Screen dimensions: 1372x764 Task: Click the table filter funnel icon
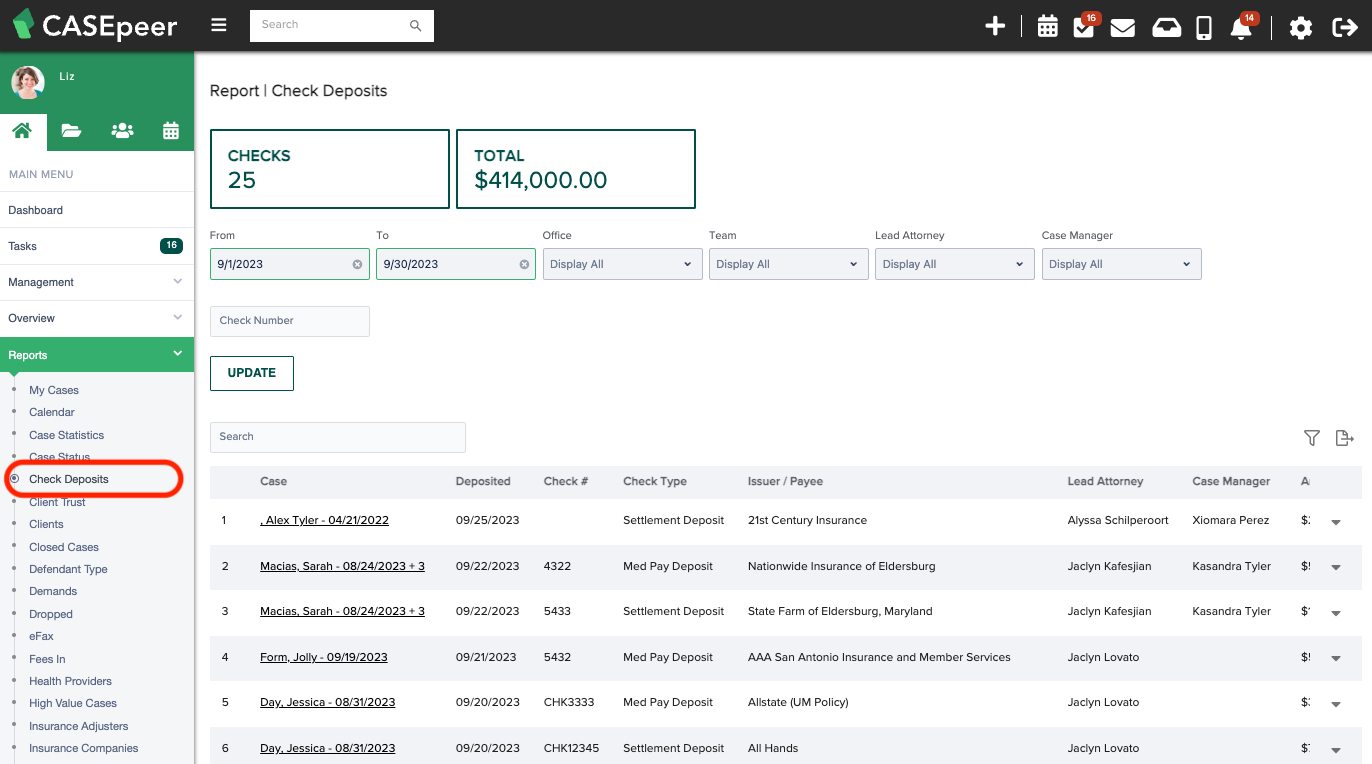pos(1312,438)
